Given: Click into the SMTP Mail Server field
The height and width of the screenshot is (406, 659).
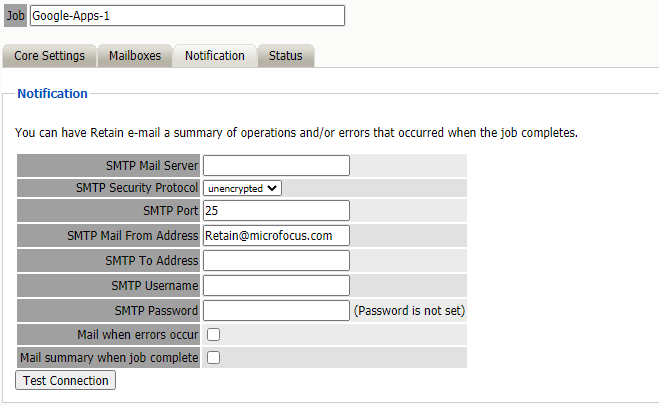Looking at the screenshot, I should [x=276, y=165].
